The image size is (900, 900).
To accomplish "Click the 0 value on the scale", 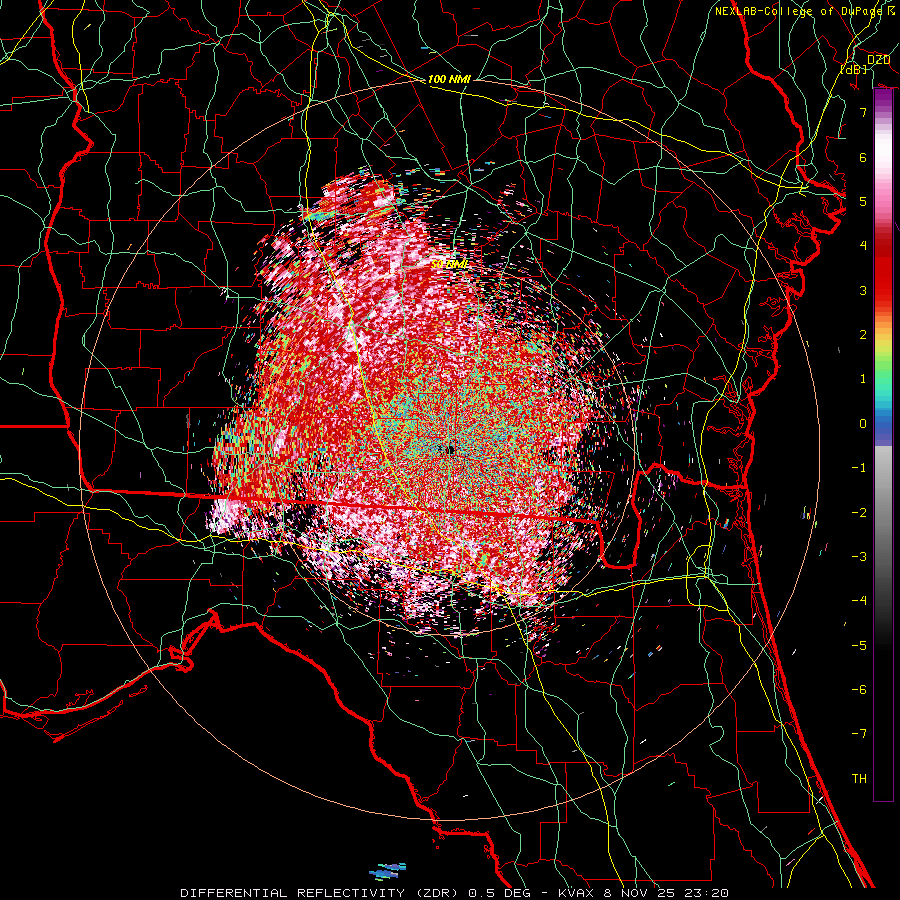I will pos(863,424).
